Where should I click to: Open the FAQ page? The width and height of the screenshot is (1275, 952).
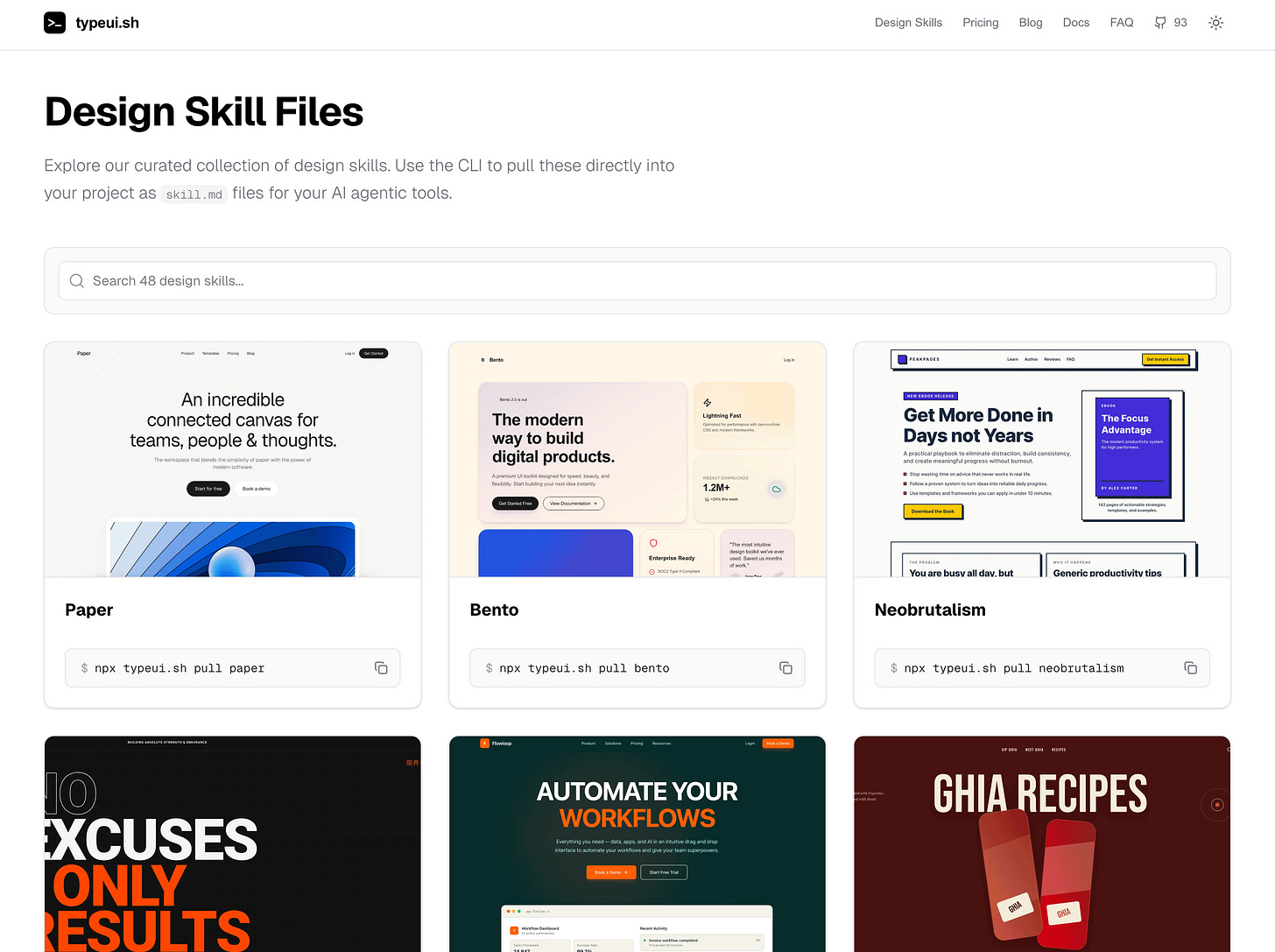point(1122,23)
